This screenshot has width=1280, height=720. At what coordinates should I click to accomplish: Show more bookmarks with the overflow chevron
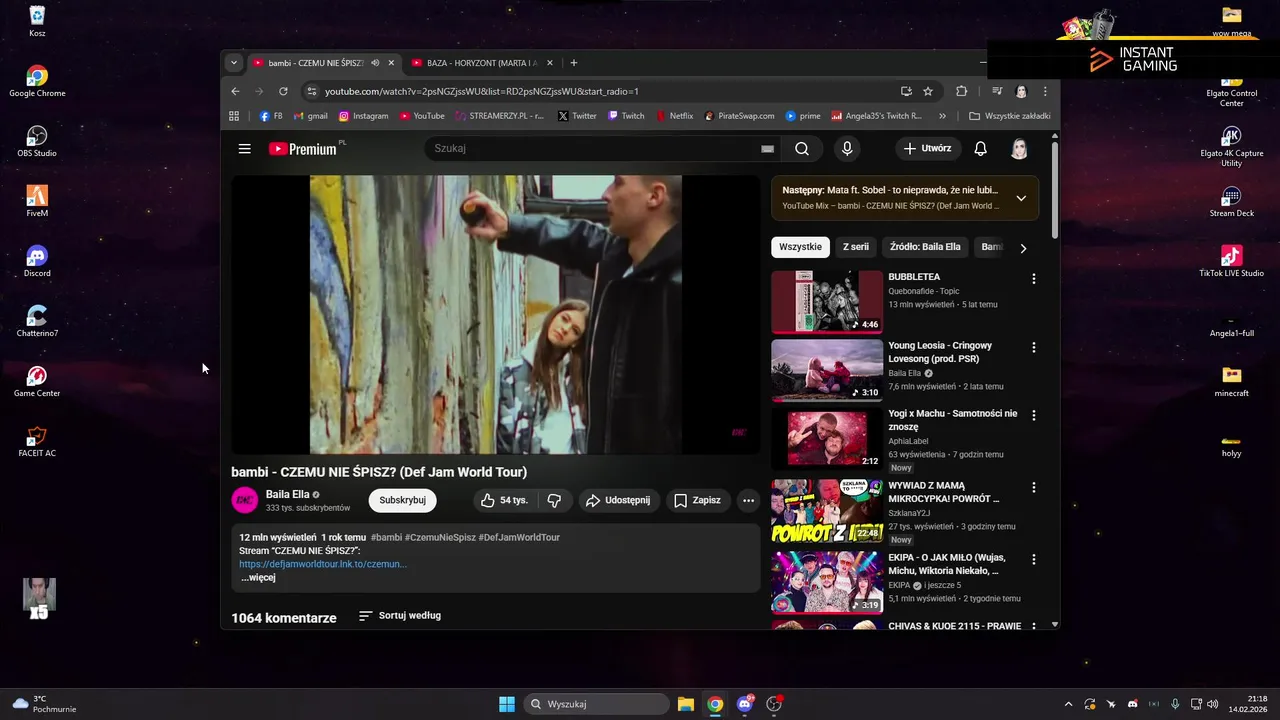click(942, 116)
